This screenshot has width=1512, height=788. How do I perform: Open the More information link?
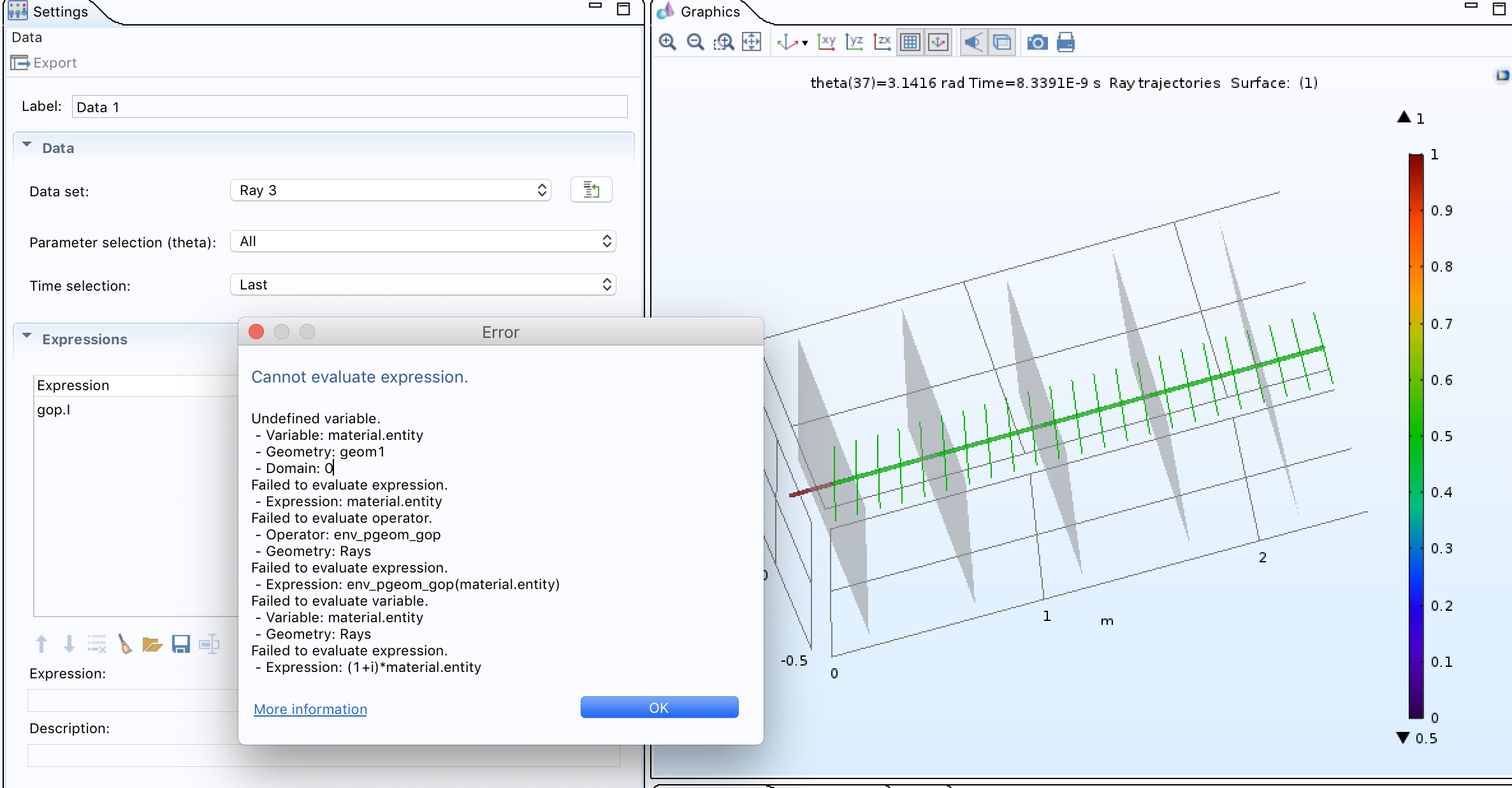click(x=310, y=709)
